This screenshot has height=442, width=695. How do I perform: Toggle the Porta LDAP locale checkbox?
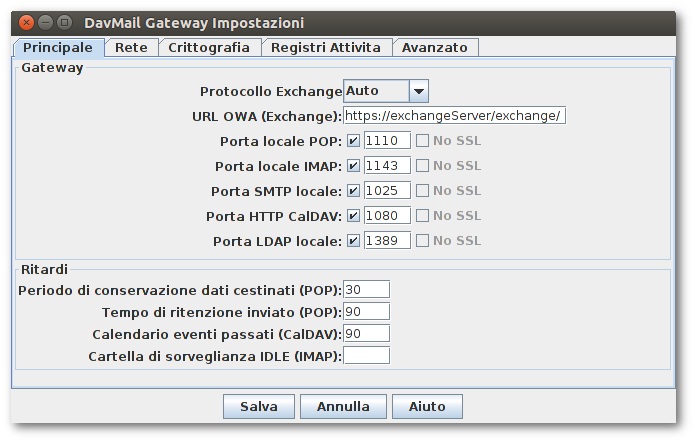pos(354,241)
